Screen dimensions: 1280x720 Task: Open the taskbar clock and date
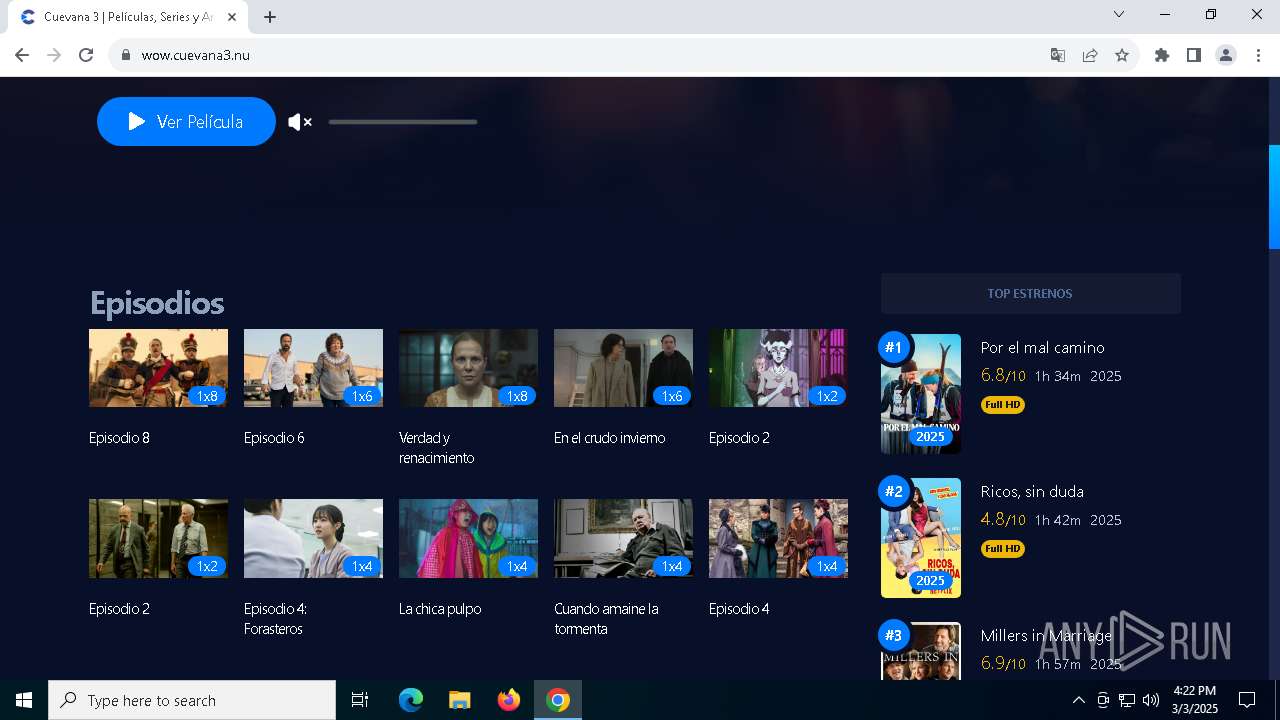[1194, 700]
